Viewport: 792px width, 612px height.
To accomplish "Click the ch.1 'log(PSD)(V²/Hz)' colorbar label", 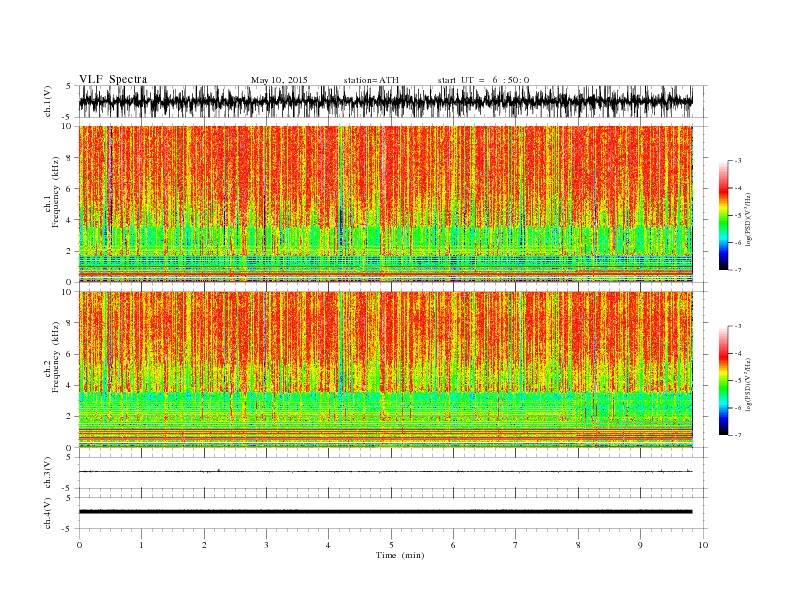I will point(748,218).
